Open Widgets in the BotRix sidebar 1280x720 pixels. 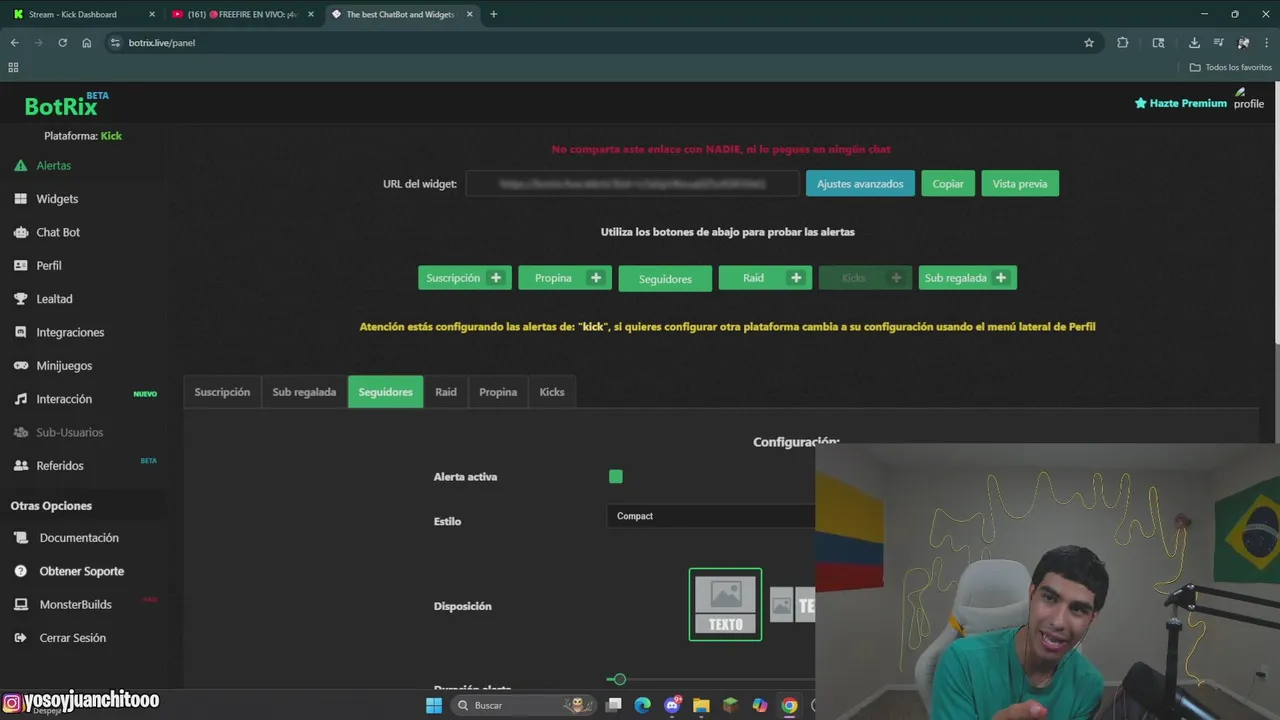(x=57, y=199)
